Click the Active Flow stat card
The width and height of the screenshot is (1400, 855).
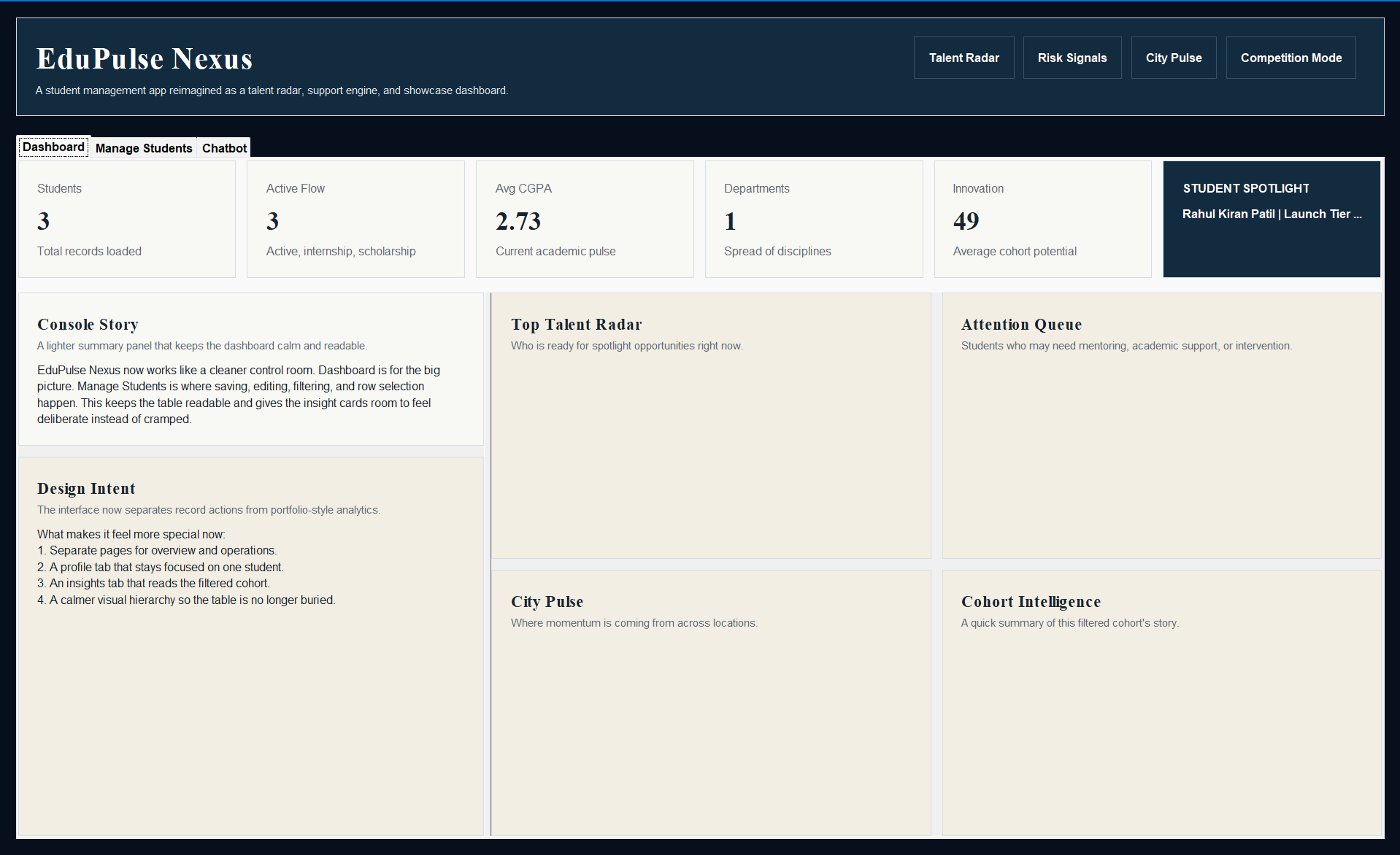(x=355, y=219)
